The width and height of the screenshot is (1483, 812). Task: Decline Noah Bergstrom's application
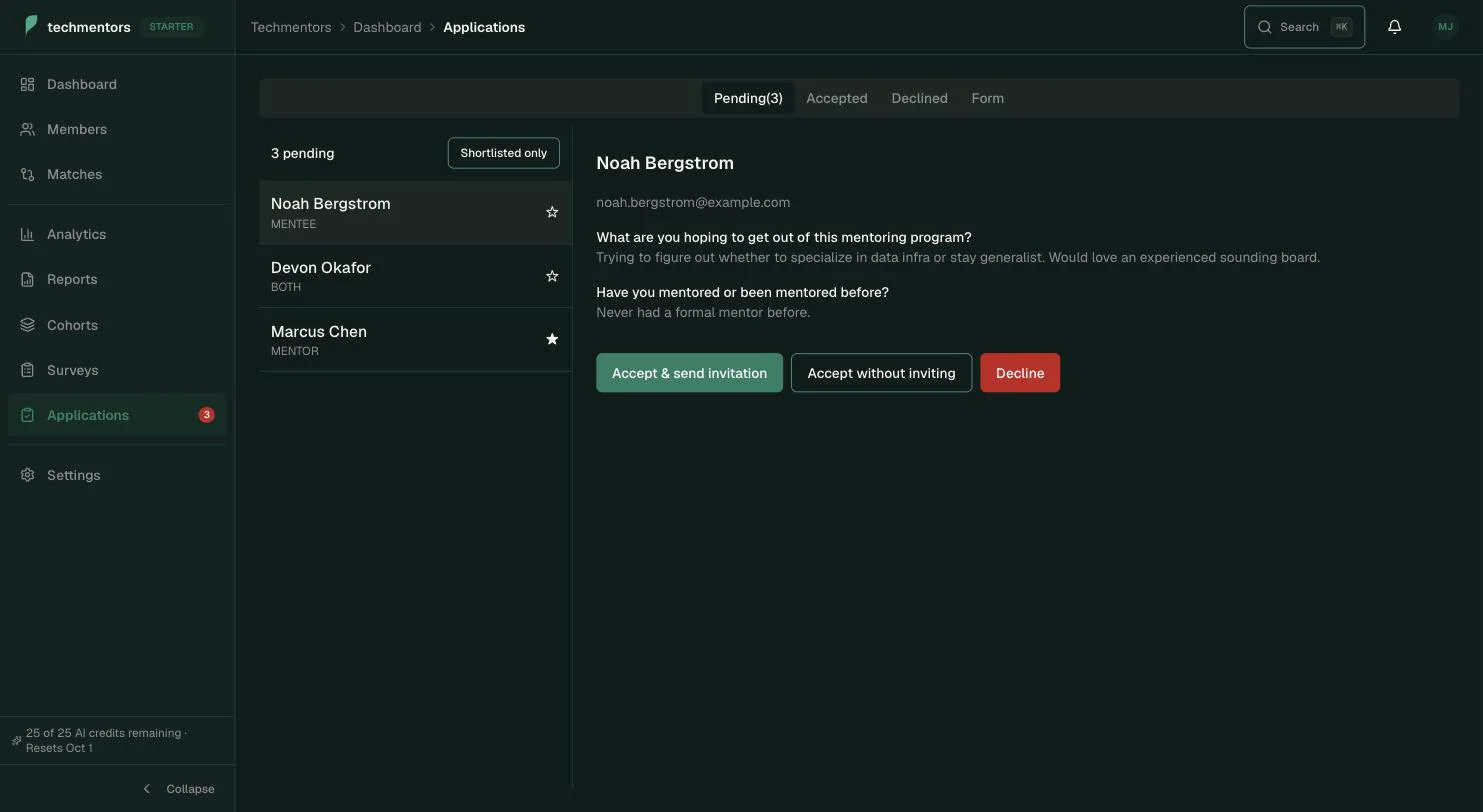point(1020,373)
